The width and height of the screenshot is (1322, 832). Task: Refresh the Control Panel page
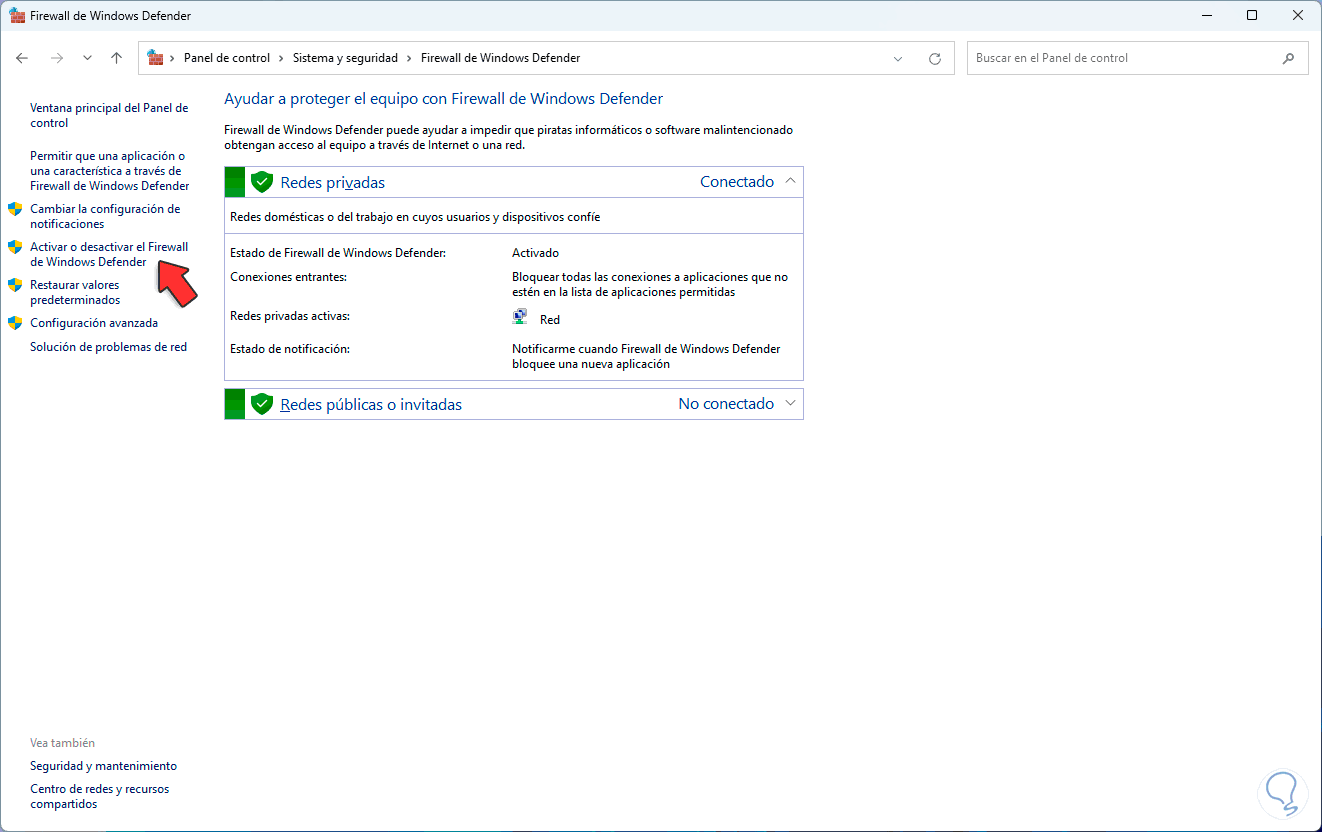point(935,58)
